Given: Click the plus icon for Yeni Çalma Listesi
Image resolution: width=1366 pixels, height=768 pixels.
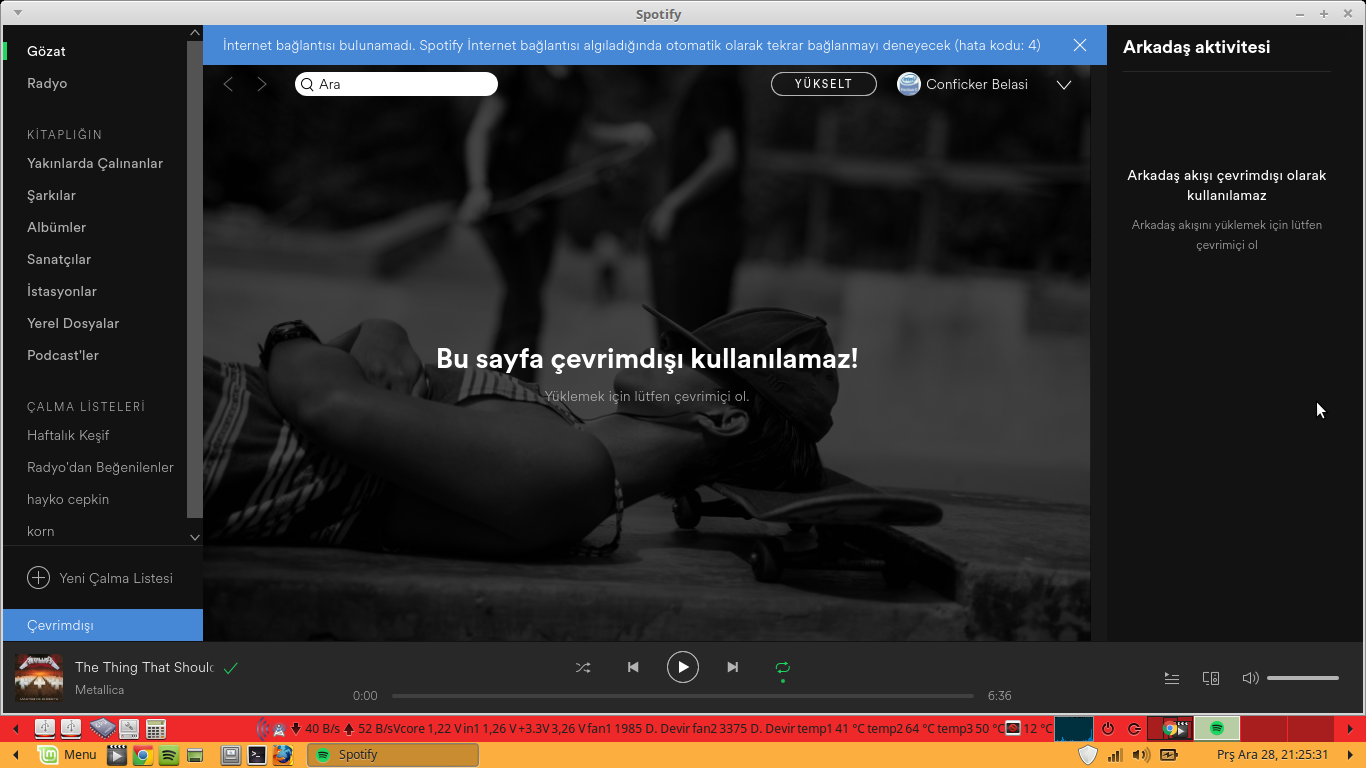Looking at the screenshot, I should click(x=38, y=578).
